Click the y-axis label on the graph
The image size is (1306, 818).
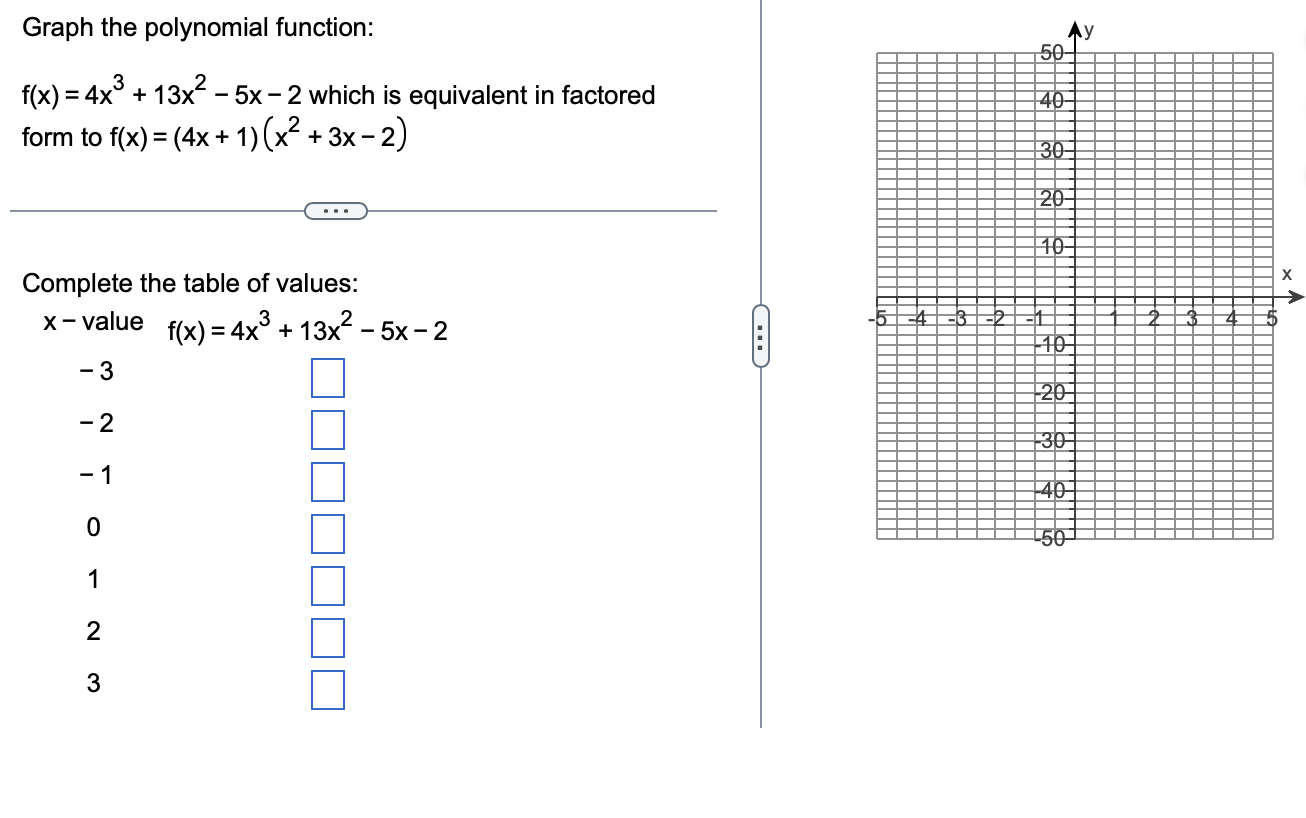1088,31
